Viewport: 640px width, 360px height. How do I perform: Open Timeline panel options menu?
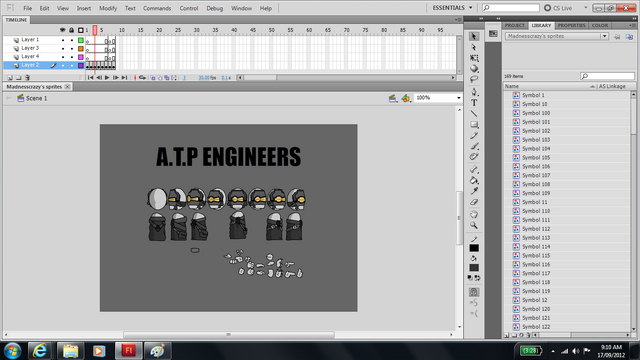pos(458,20)
